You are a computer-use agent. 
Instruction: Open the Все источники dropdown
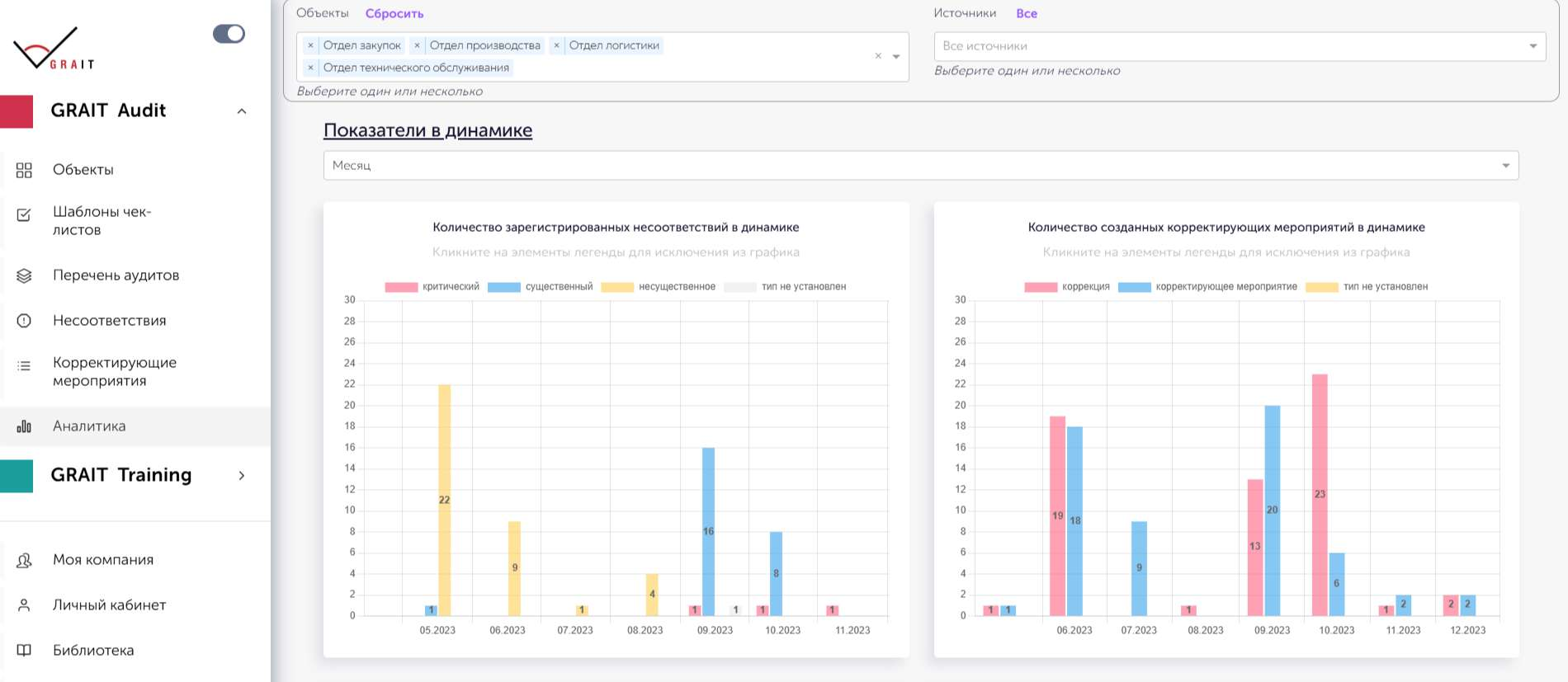click(x=1239, y=46)
